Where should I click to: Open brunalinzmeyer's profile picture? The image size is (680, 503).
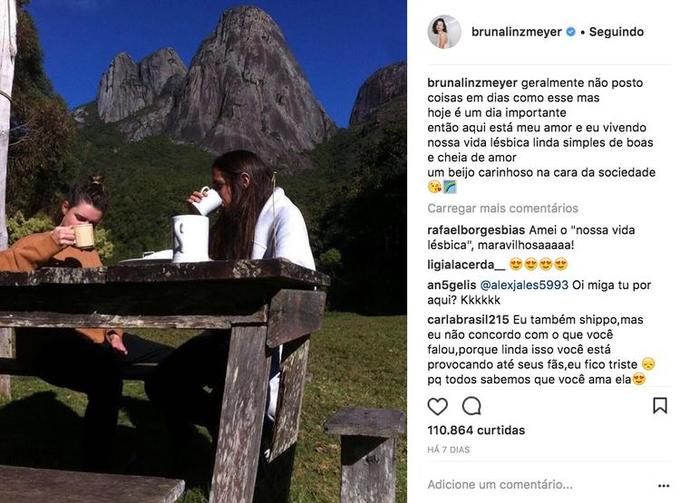pyautogui.click(x=444, y=32)
